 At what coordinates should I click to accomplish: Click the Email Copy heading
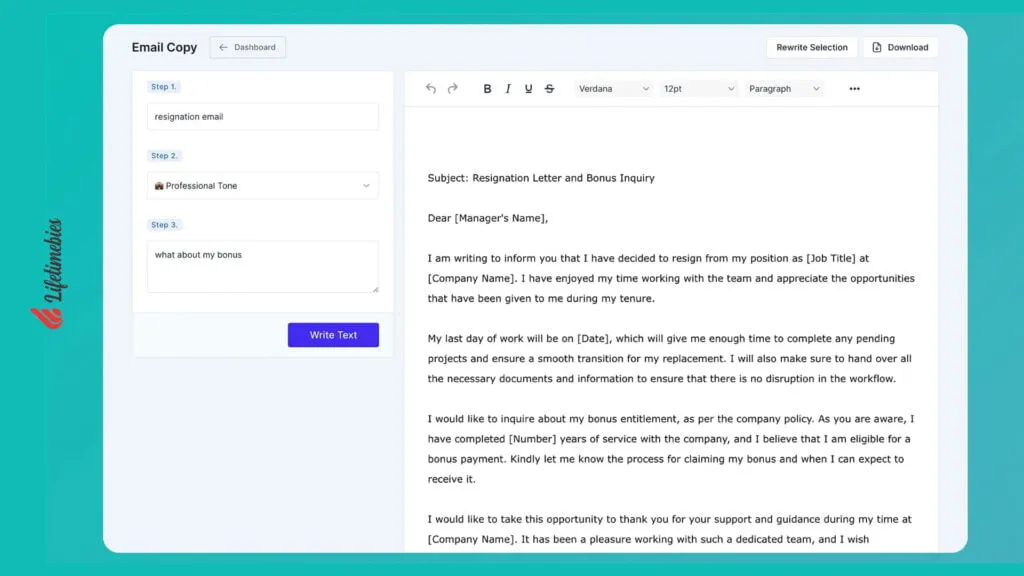pyautogui.click(x=164, y=47)
